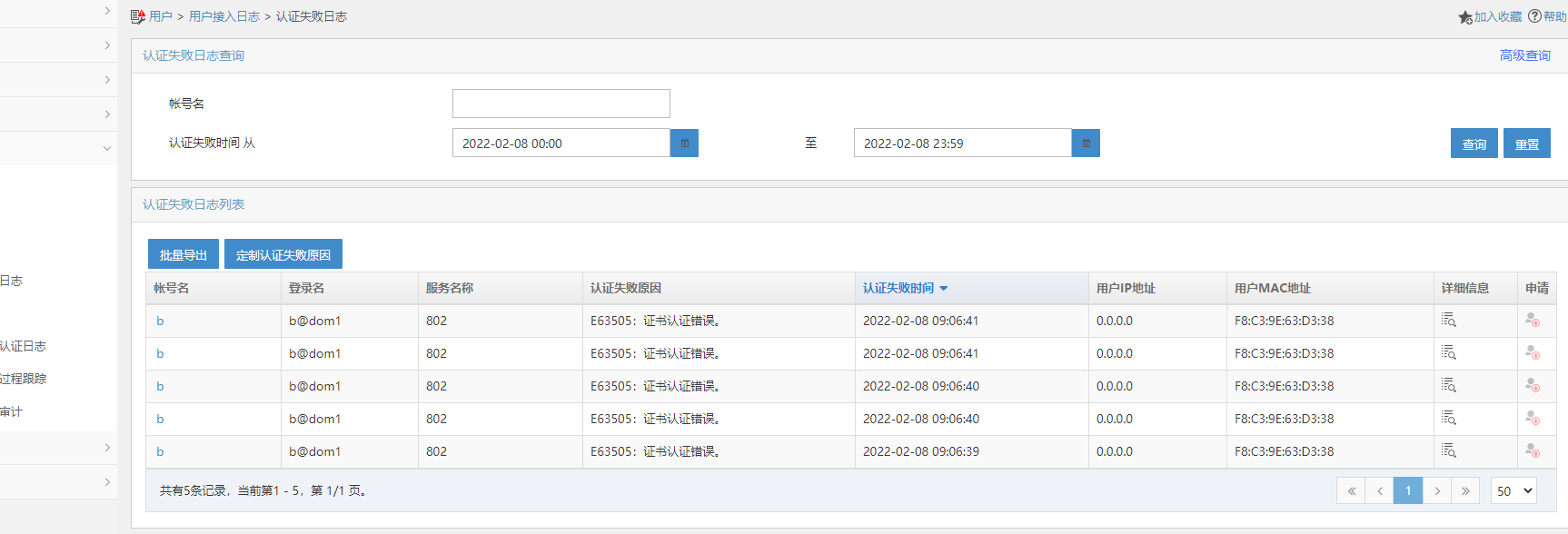Click the 认证失败日志列表 panel title
Viewport: 1568px width, 534px height.
[x=194, y=204]
